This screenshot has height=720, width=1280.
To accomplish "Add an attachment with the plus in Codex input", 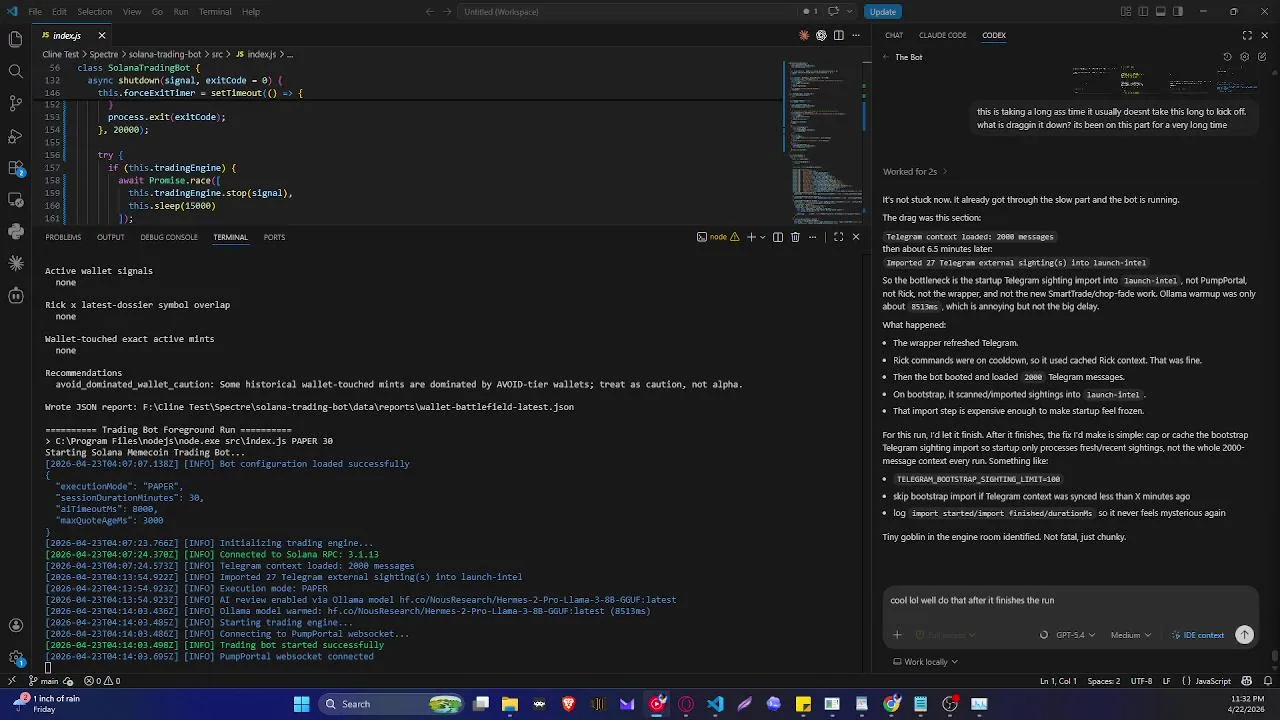I will tap(897, 634).
